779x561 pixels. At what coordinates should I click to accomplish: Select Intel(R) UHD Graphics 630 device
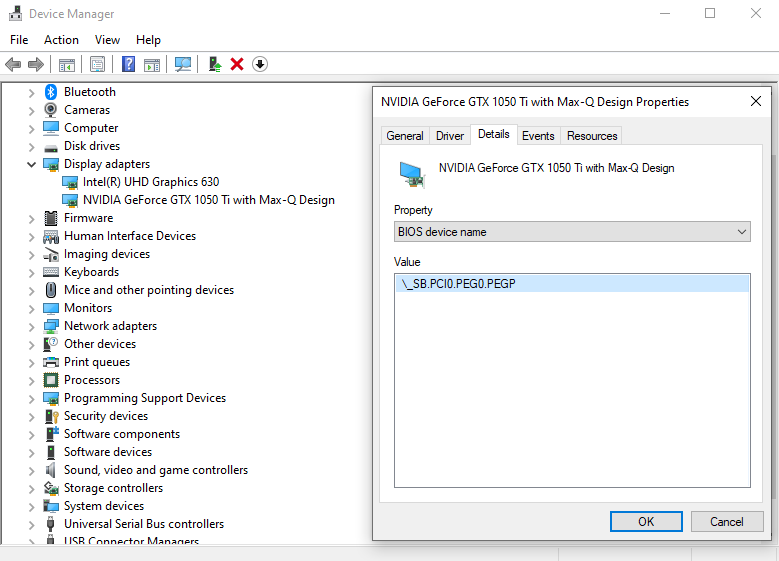(150, 182)
